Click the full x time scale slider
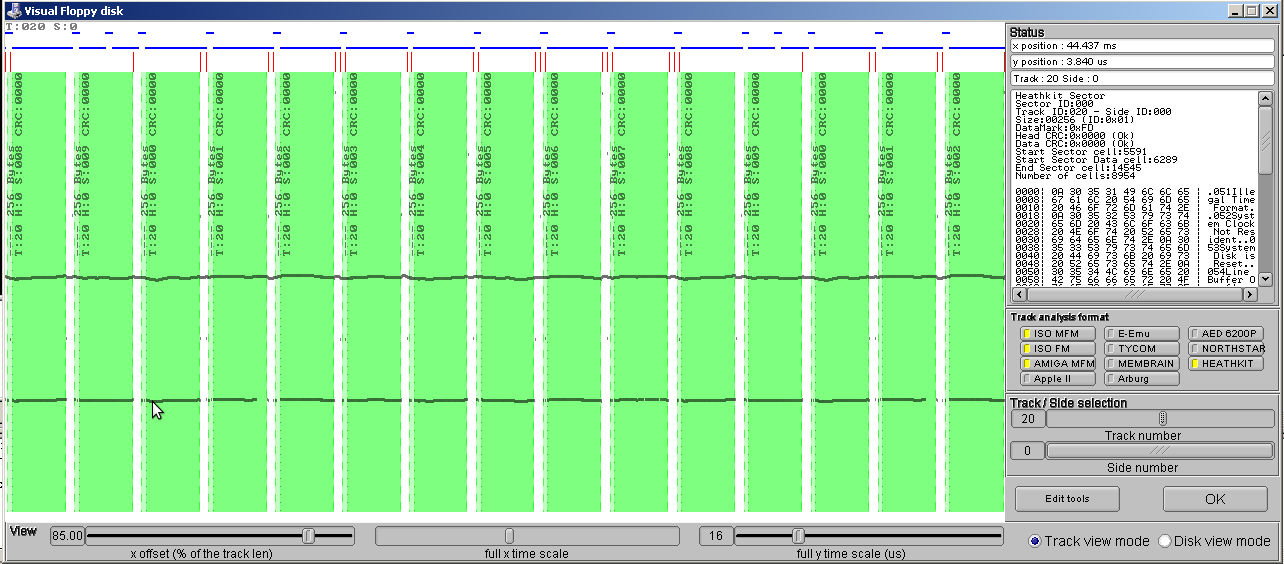 pos(527,536)
